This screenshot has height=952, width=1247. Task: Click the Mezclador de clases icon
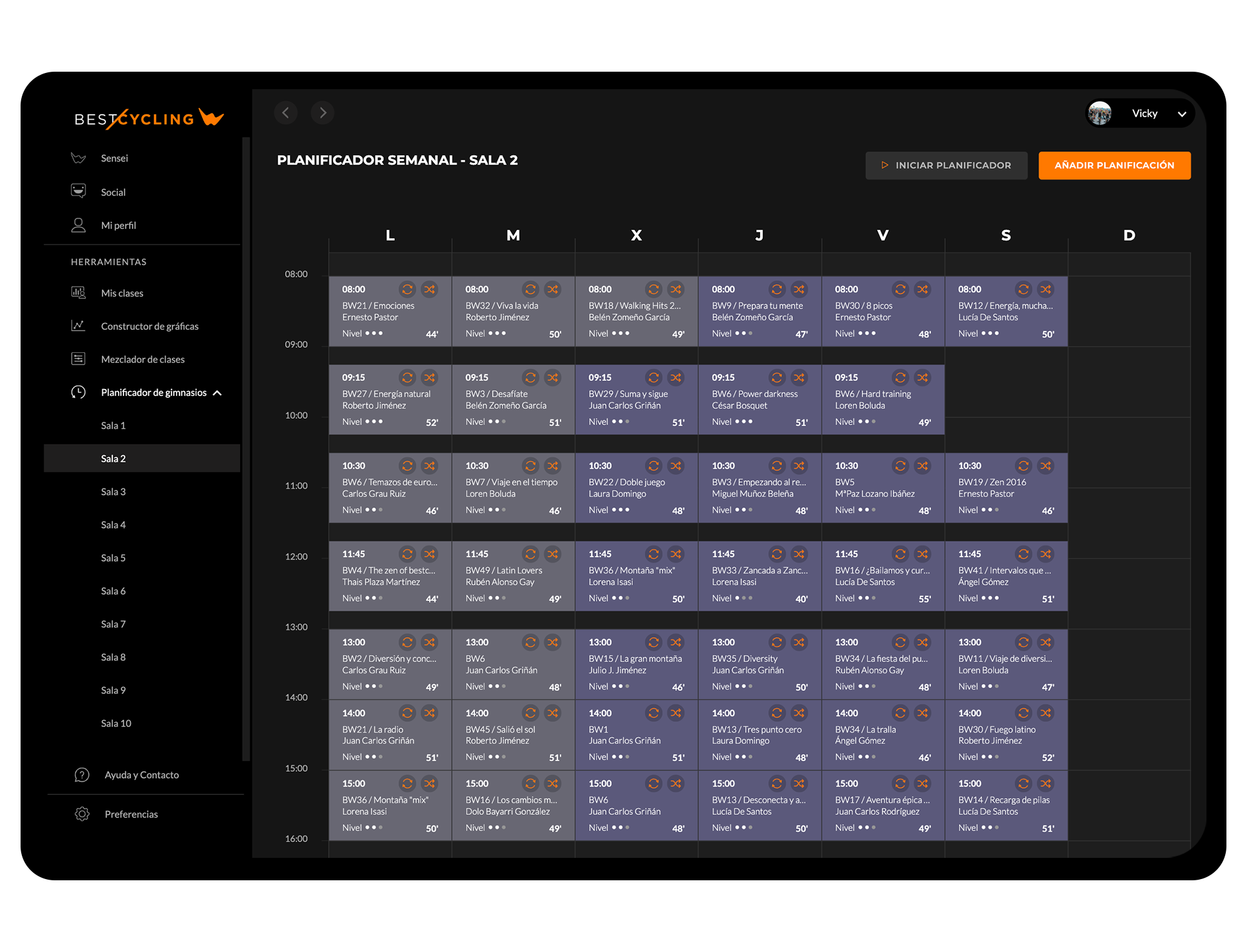click(x=79, y=358)
